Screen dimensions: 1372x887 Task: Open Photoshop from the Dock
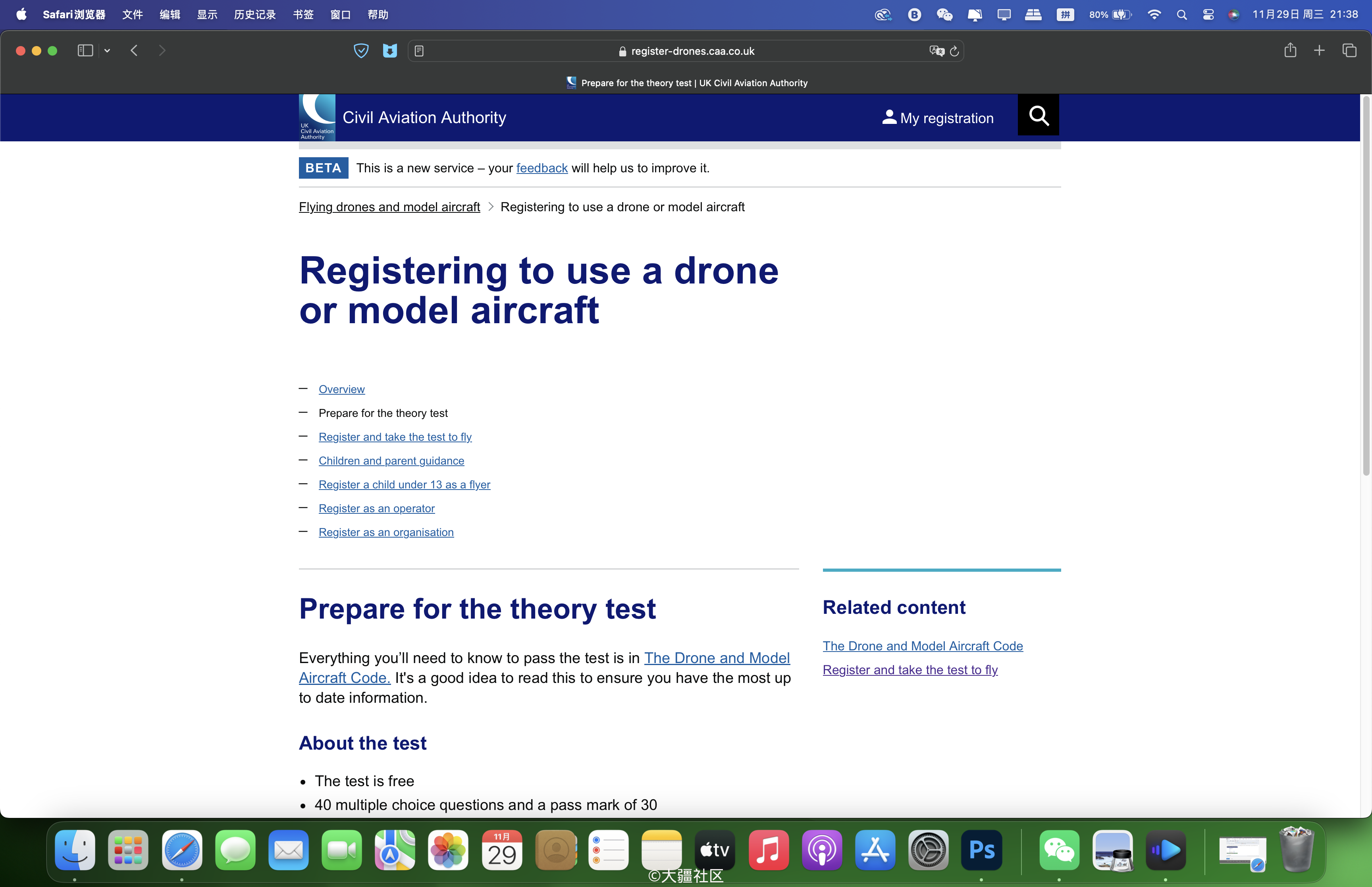pos(982,850)
